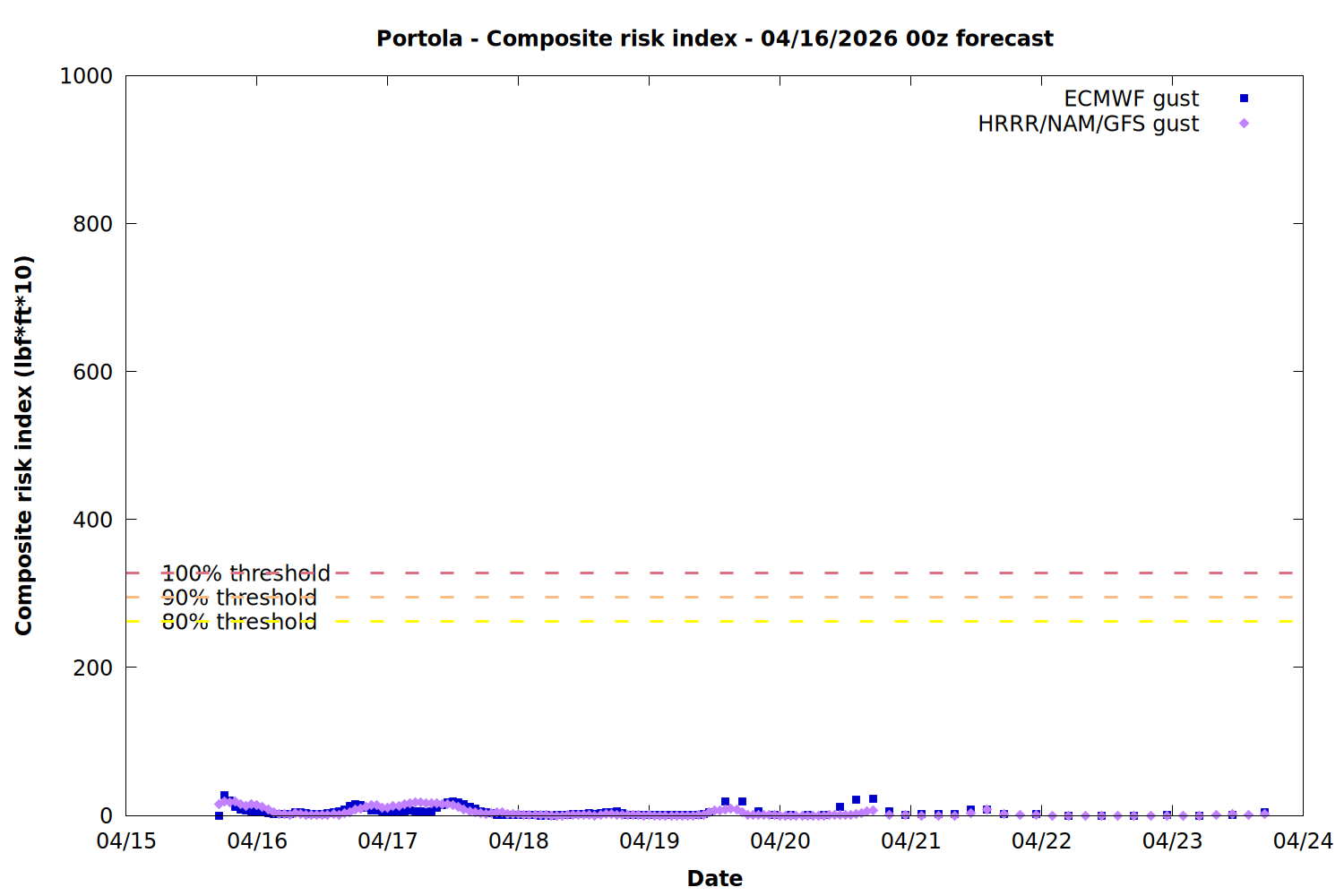1344x896 pixels.
Task: Click the Composite risk index y-axis title
Action: pos(24,445)
